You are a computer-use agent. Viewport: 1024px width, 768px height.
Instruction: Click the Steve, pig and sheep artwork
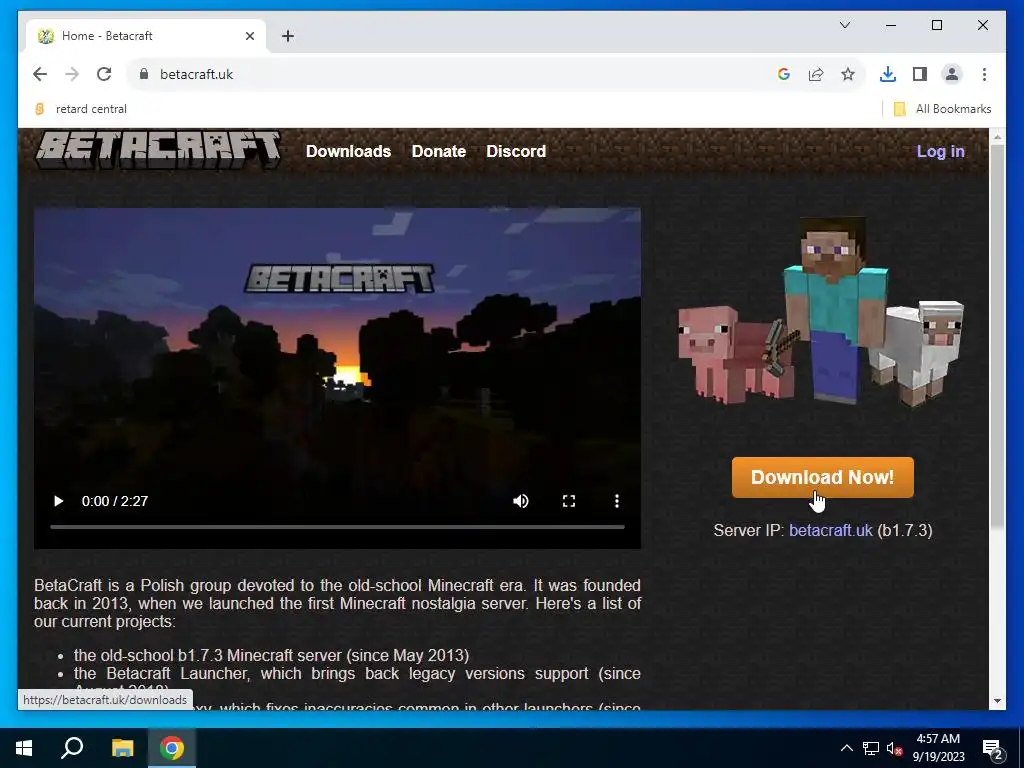820,312
